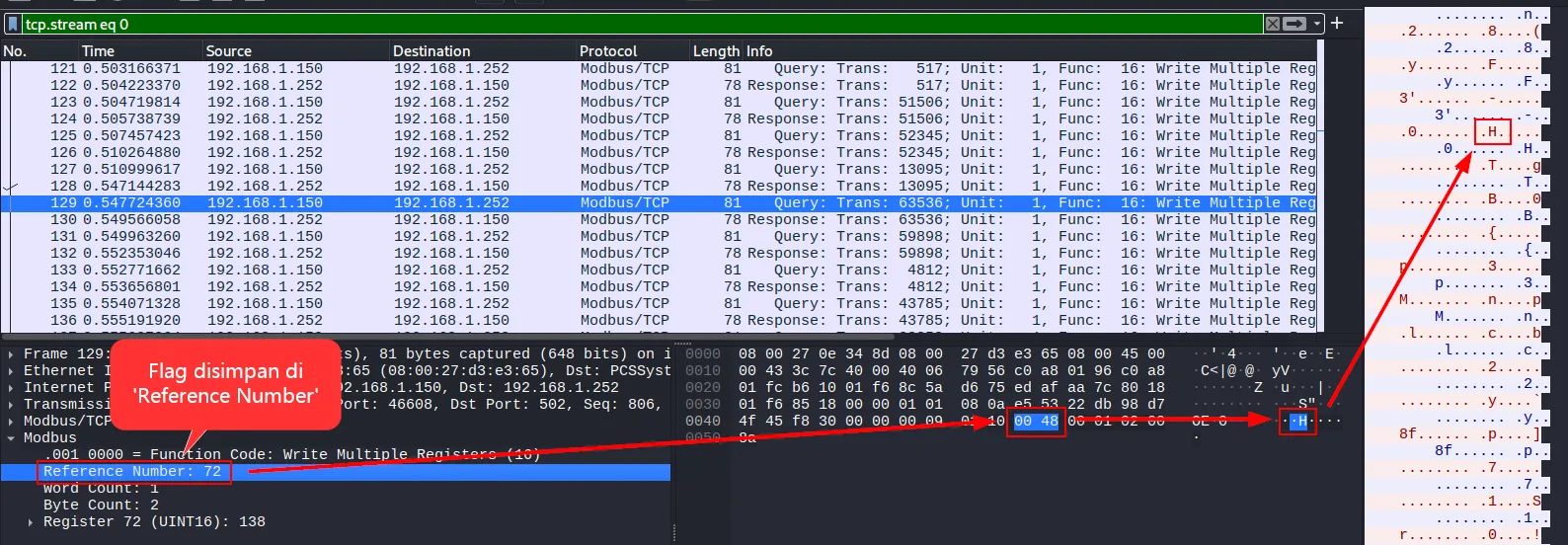
Task: Select the Byte Count: 2 field
Action: pyautogui.click(x=101, y=505)
